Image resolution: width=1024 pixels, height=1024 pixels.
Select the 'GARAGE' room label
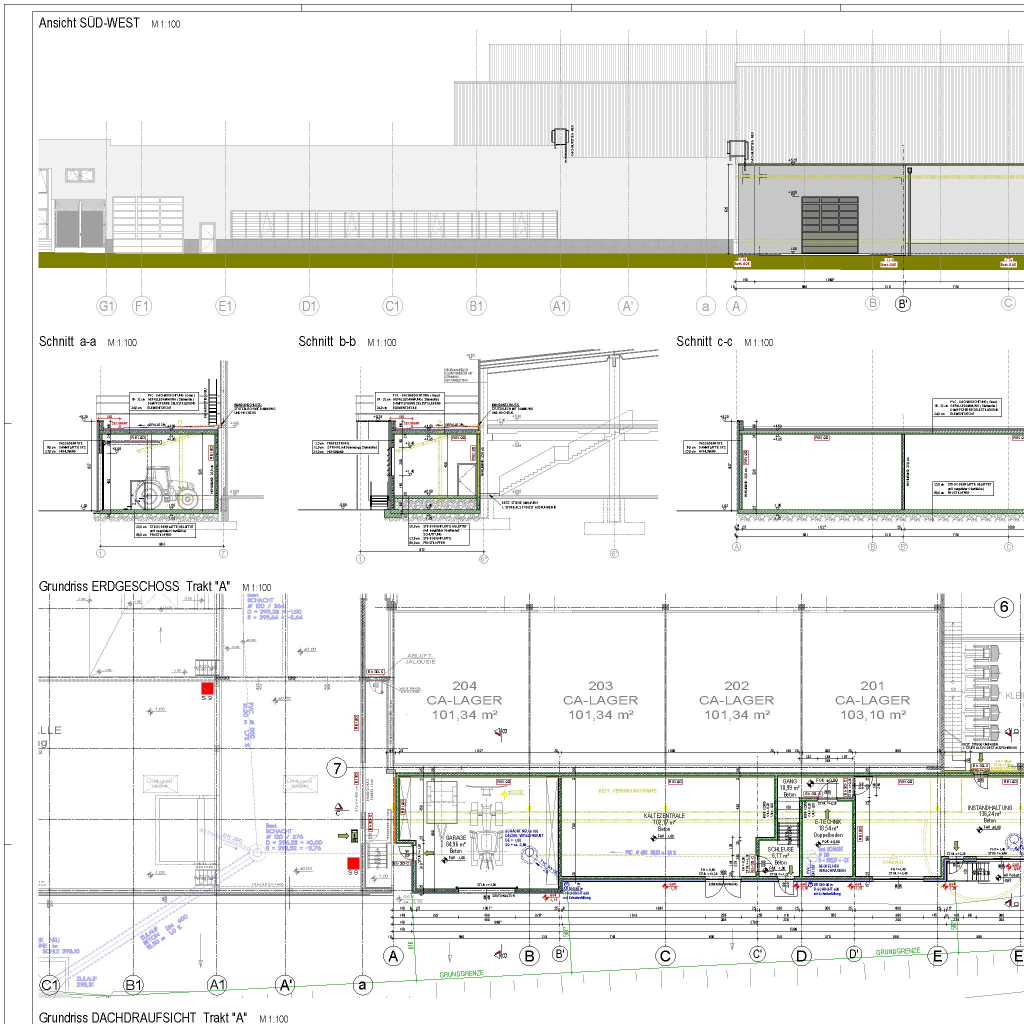pyautogui.click(x=456, y=837)
